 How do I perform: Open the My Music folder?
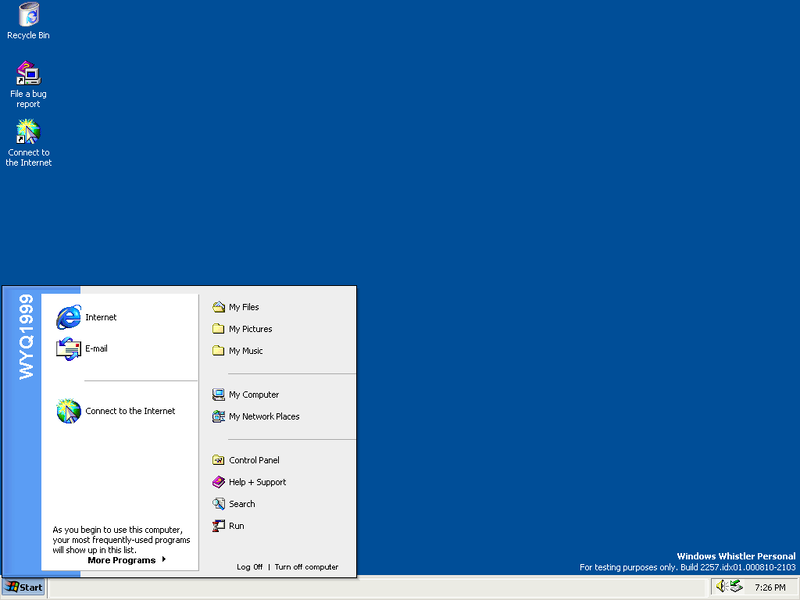coord(246,351)
